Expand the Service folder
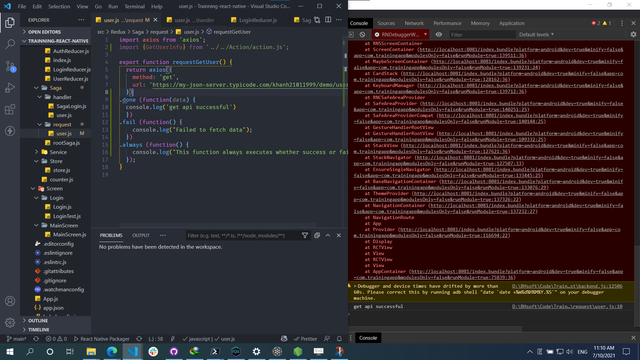This screenshot has width=640, height=360. point(58,152)
